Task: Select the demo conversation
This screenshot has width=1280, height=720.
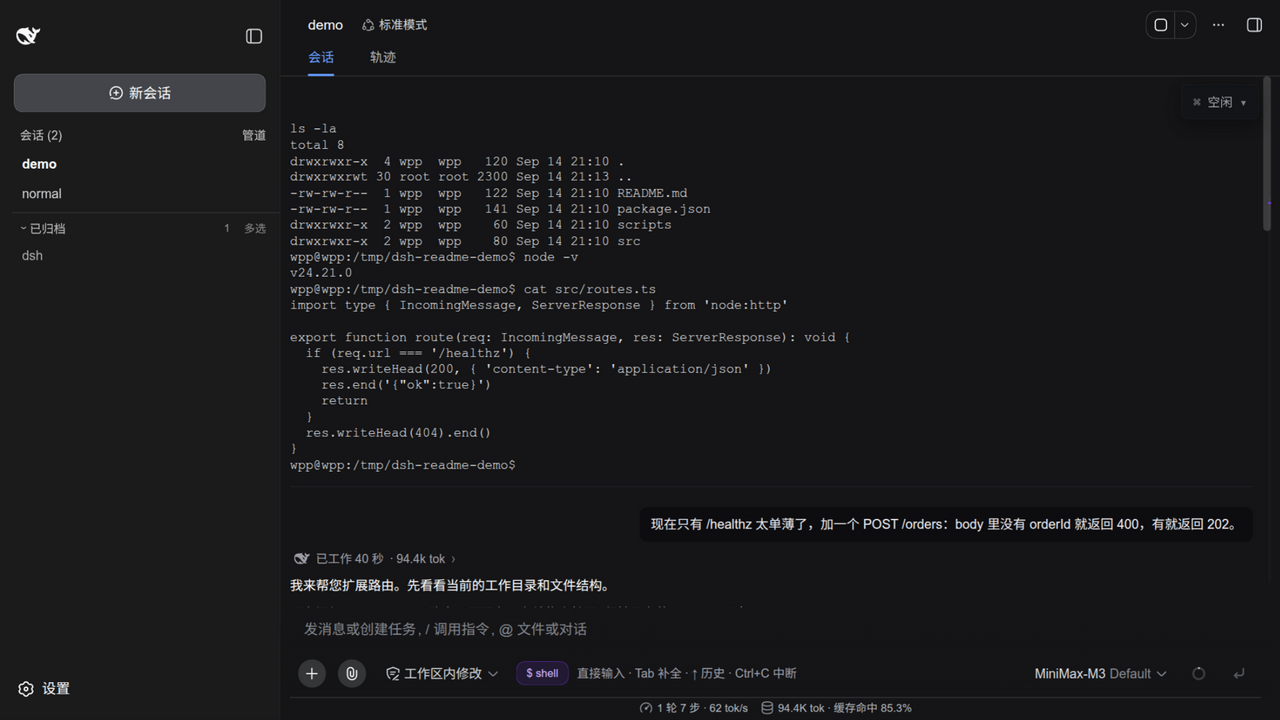Action: [x=140, y=164]
